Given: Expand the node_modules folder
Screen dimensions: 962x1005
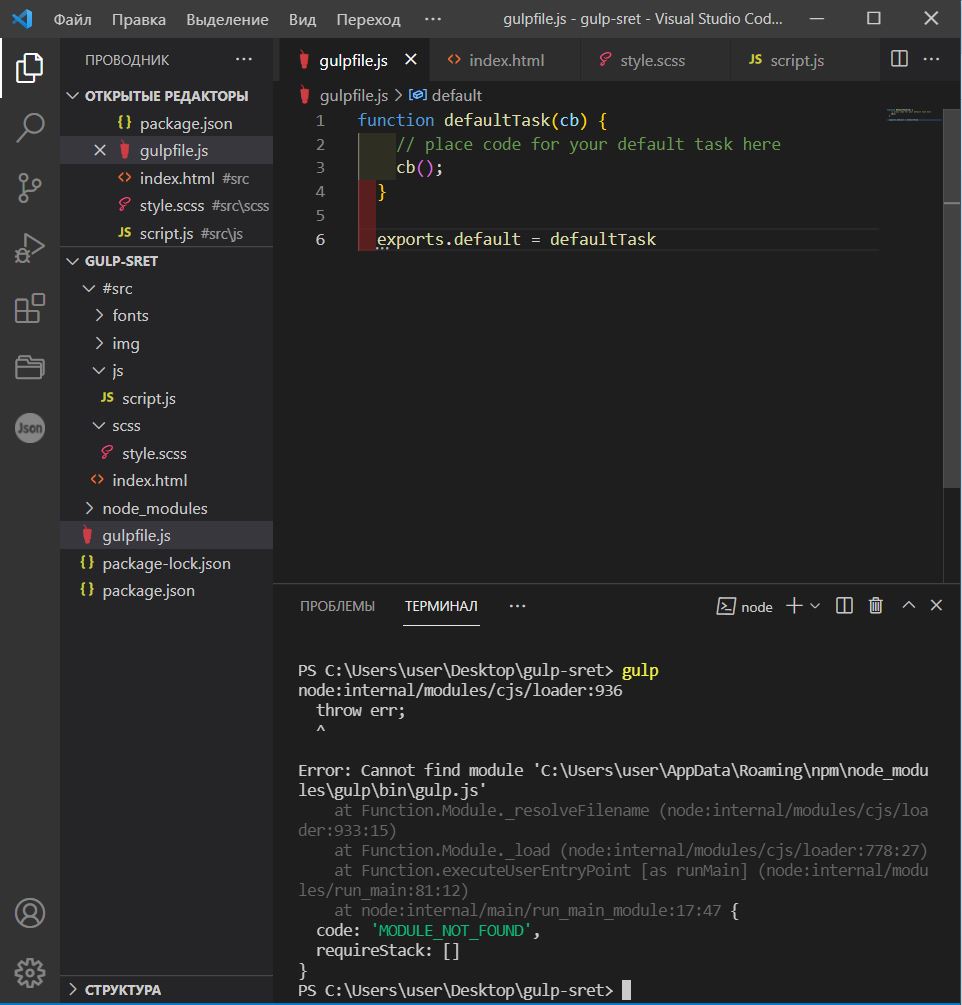Looking at the screenshot, I should click(167, 508).
